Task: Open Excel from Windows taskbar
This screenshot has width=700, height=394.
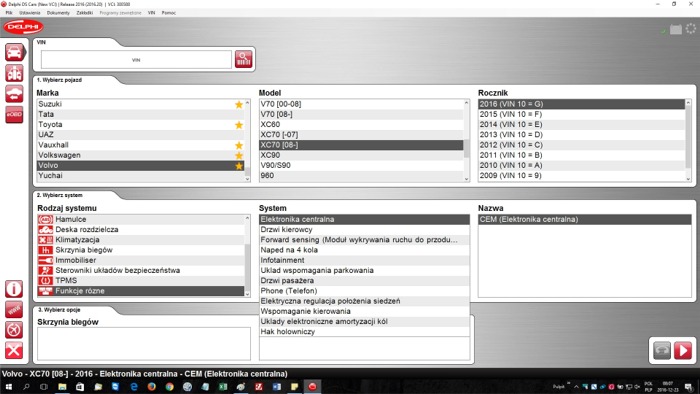Action: (223, 387)
